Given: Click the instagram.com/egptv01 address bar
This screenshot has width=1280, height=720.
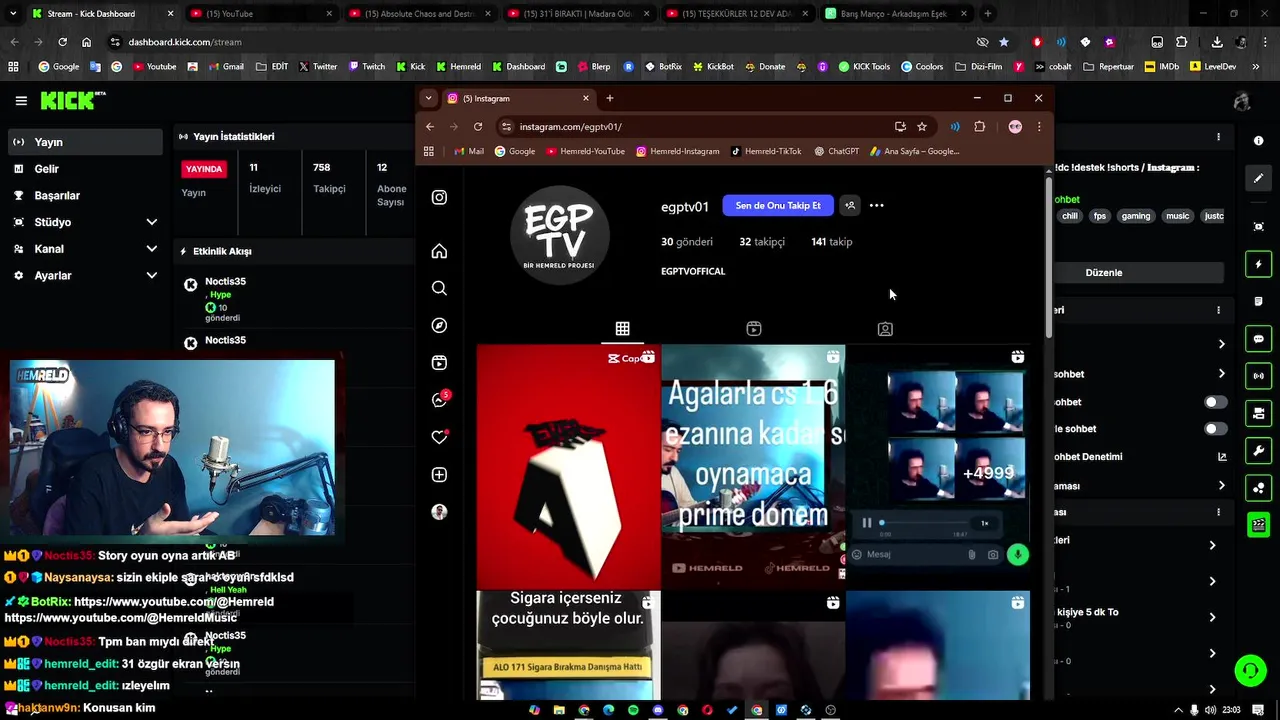Looking at the screenshot, I should click(x=700, y=127).
